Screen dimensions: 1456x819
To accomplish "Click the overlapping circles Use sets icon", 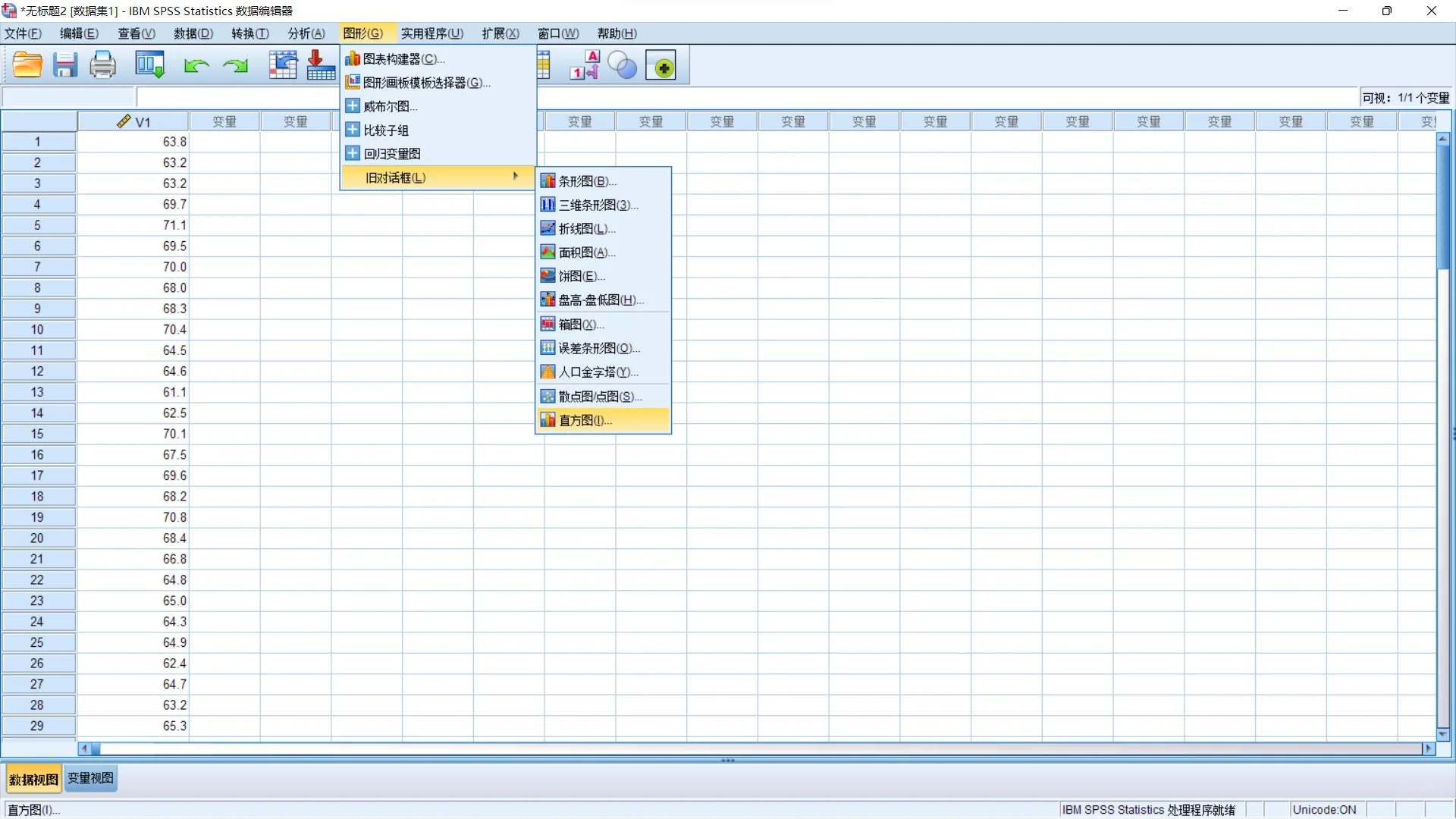I will (x=623, y=66).
